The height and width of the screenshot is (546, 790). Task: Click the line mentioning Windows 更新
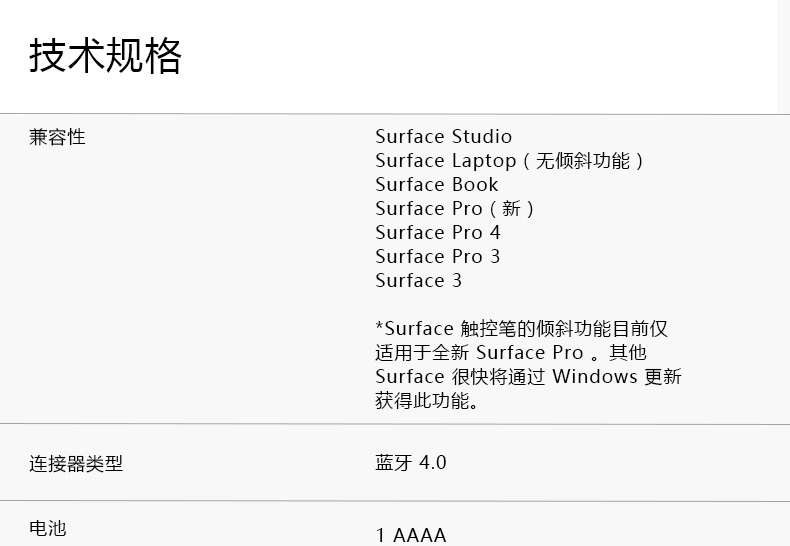[528, 377]
